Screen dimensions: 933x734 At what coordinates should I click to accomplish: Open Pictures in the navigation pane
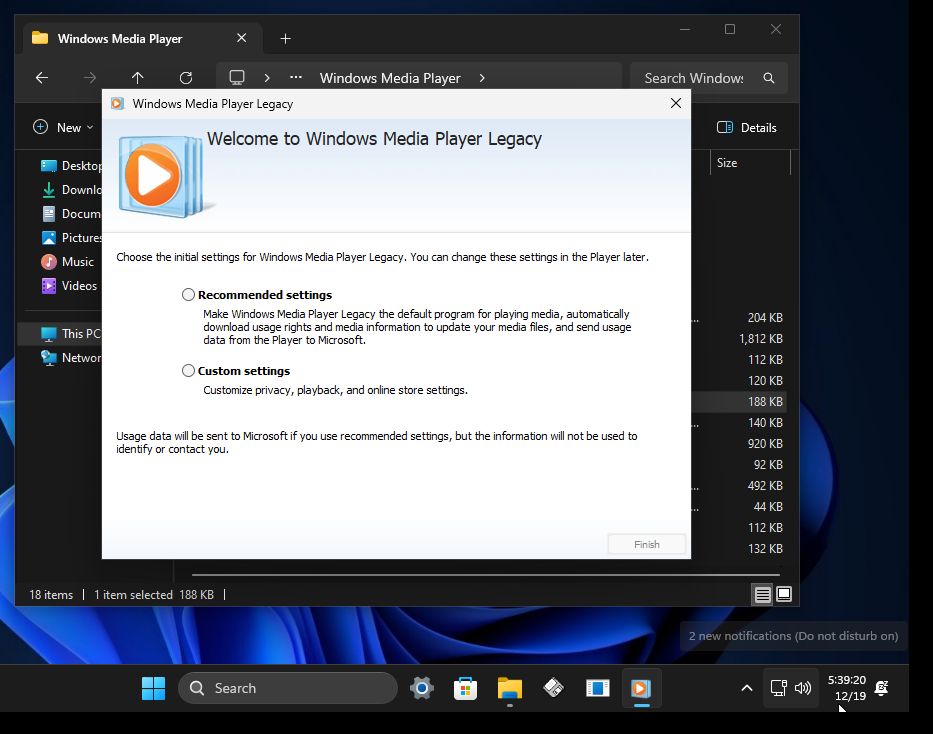pyautogui.click(x=71, y=237)
